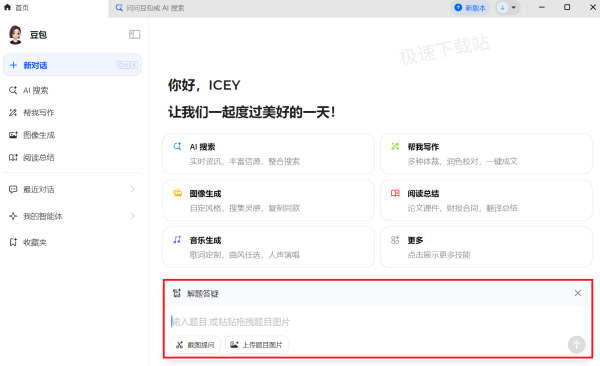The image size is (600, 366).
Task: Expand the 最近对话 list chevron
Action: pyautogui.click(x=132, y=189)
